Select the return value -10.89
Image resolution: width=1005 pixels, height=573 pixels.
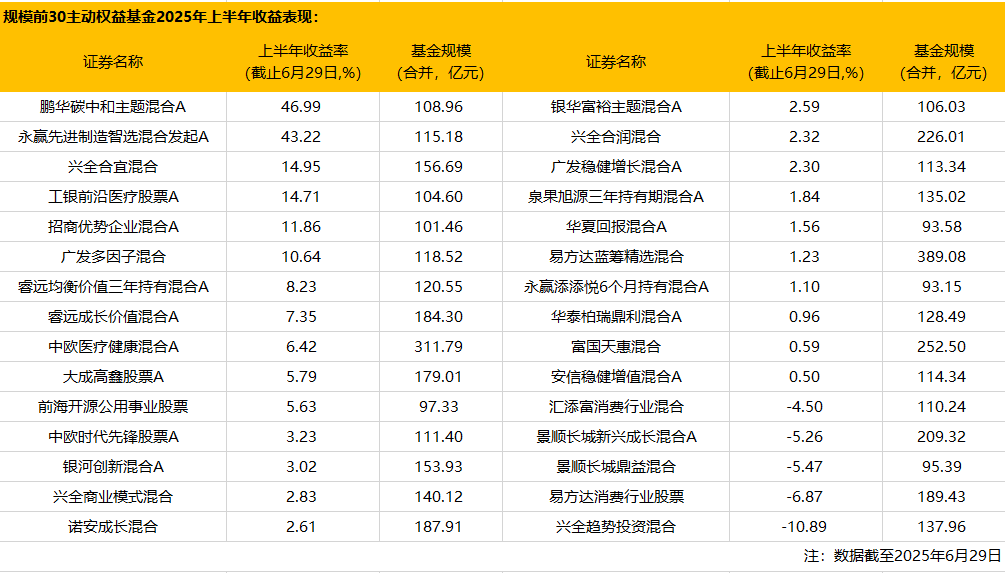click(804, 527)
